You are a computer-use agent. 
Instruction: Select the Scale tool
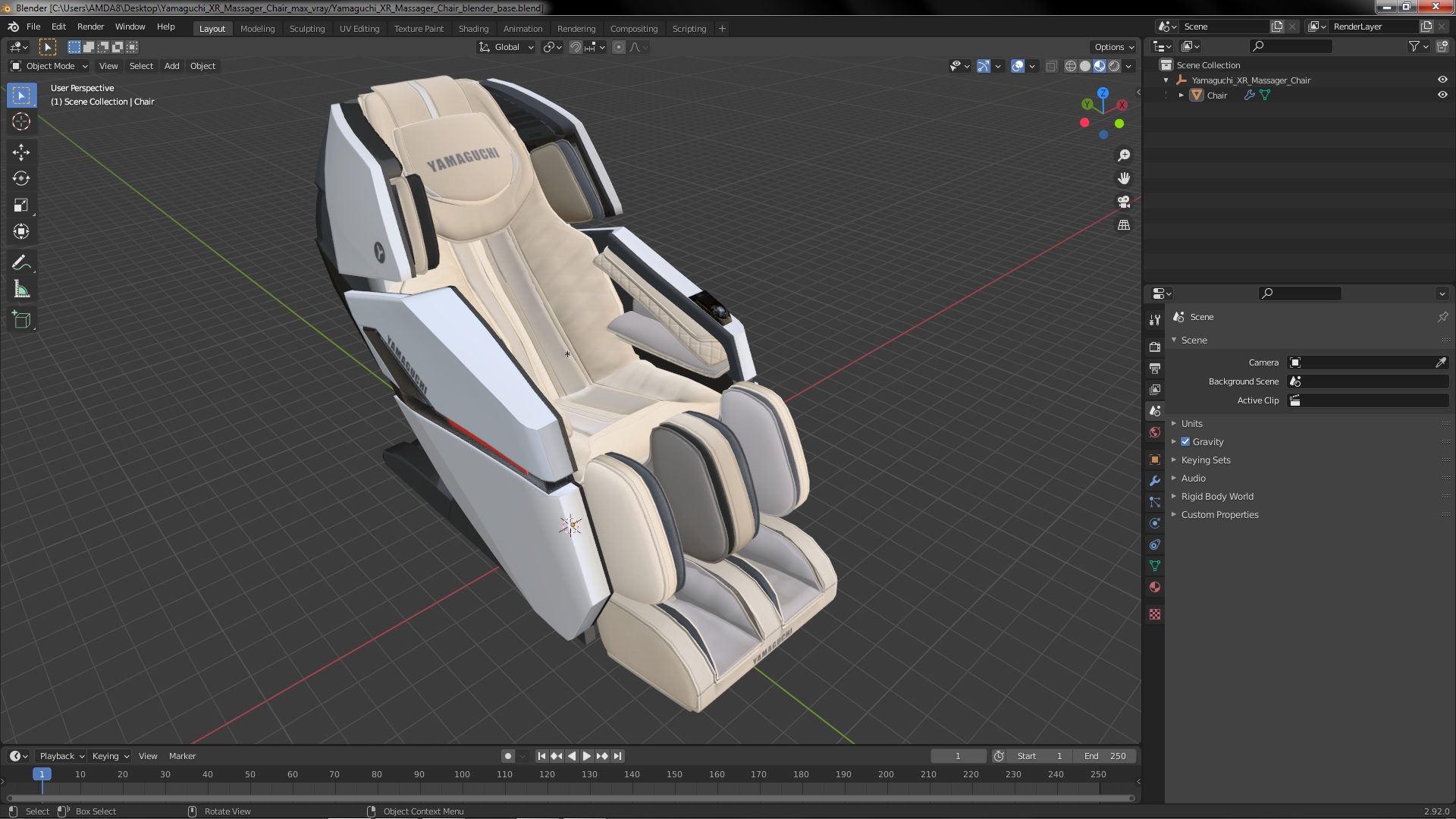[x=21, y=205]
